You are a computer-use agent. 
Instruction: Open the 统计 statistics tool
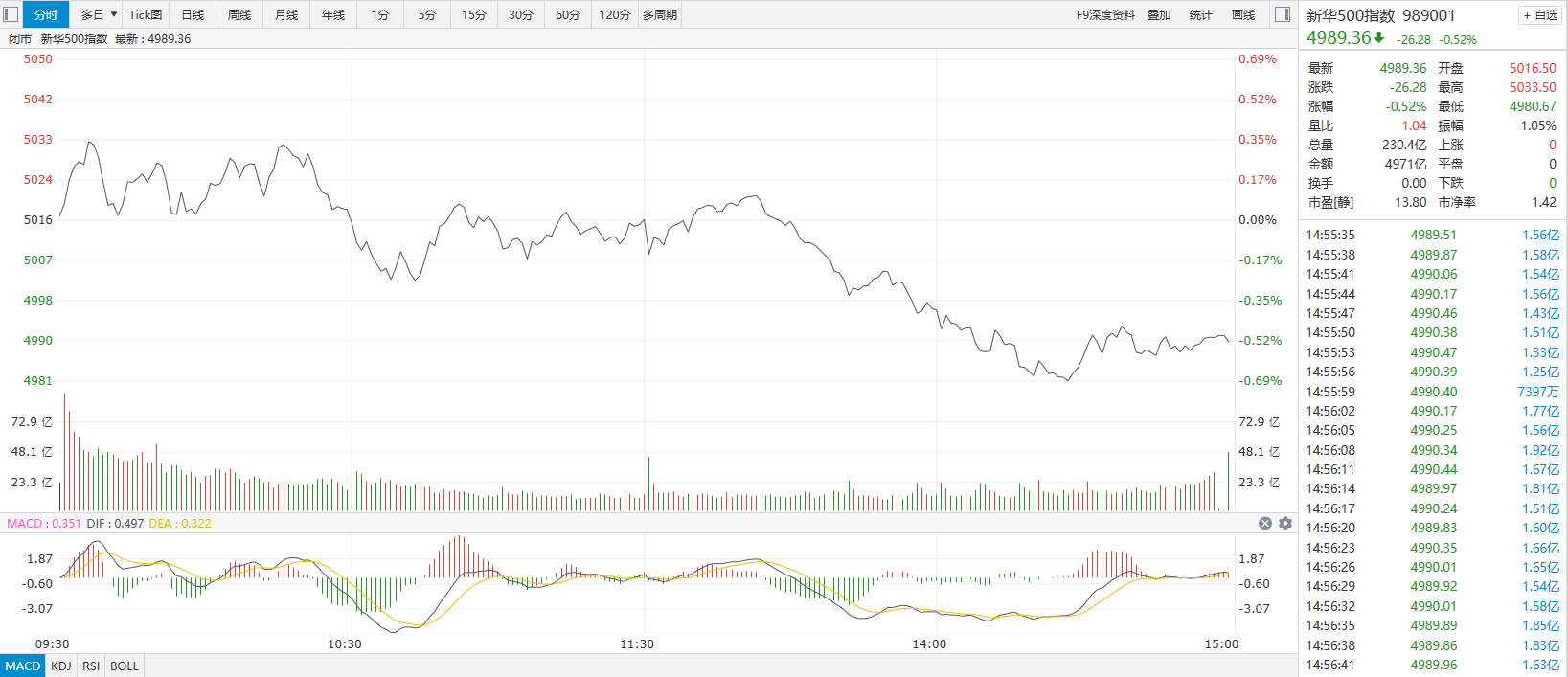[1200, 14]
